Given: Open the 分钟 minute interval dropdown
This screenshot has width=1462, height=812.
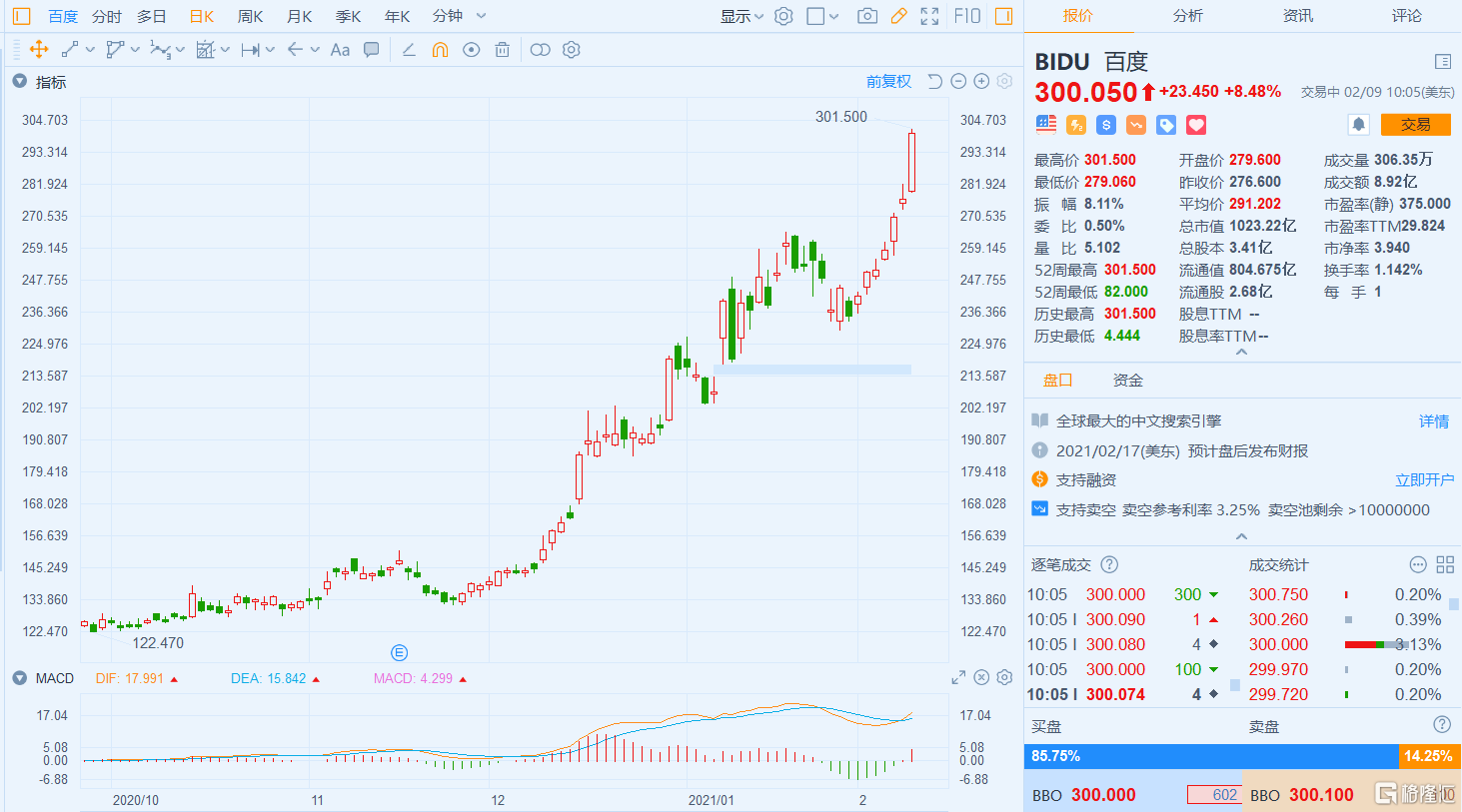Looking at the screenshot, I should pyautogui.click(x=460, y=16).
